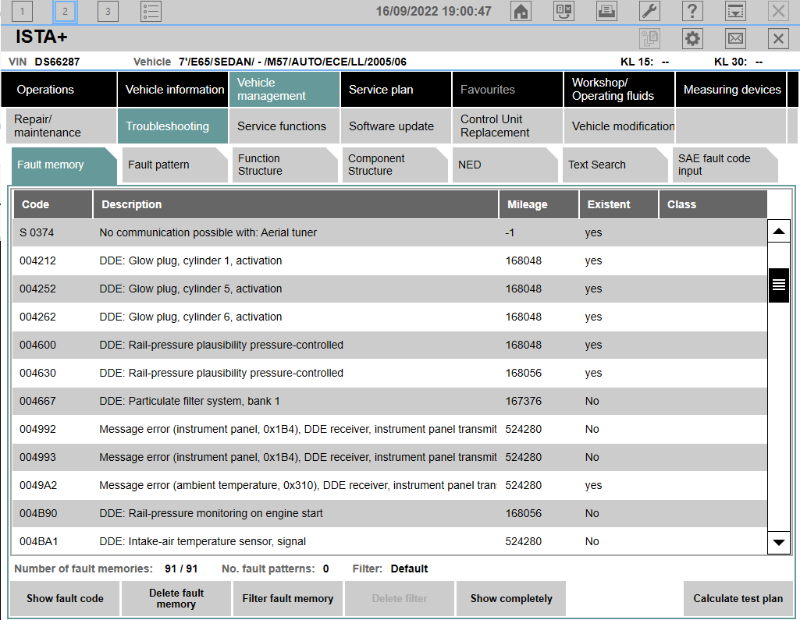The image size is (800, 620).
Task: Select fault 004BA1 intake-air temperature sensor
Action: click(390, 541)
